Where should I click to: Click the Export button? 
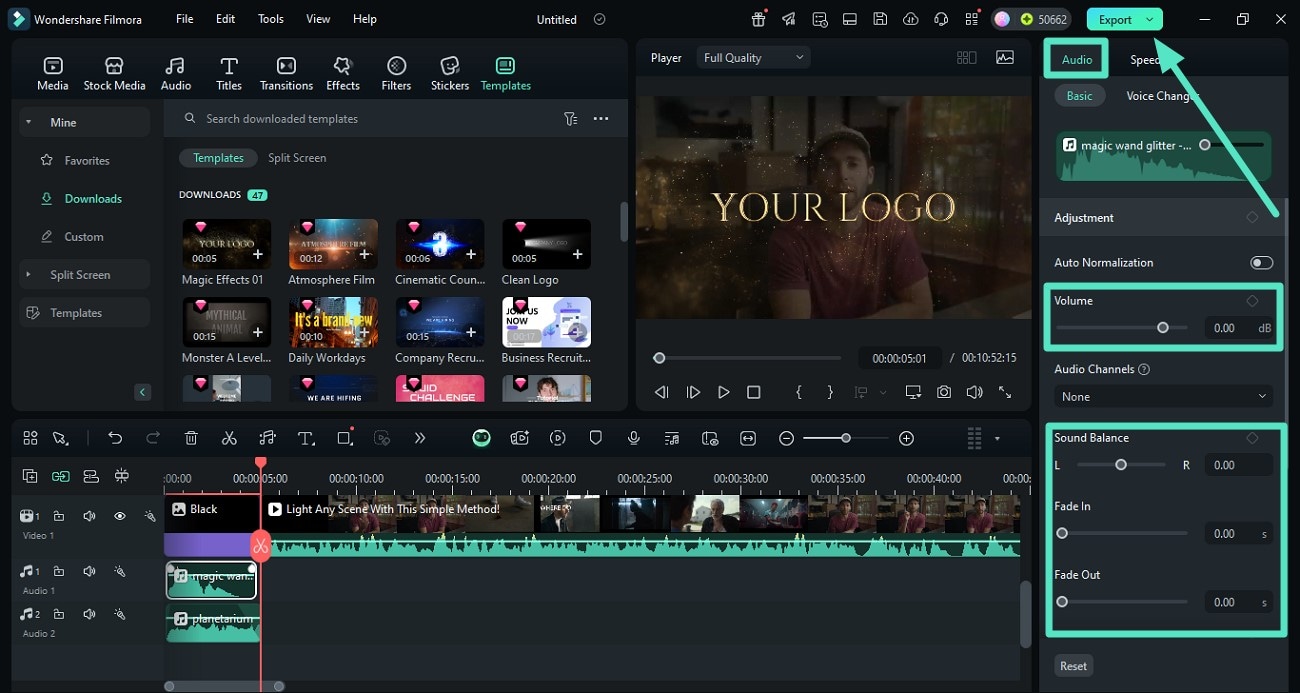click(x=1114, y=19)
